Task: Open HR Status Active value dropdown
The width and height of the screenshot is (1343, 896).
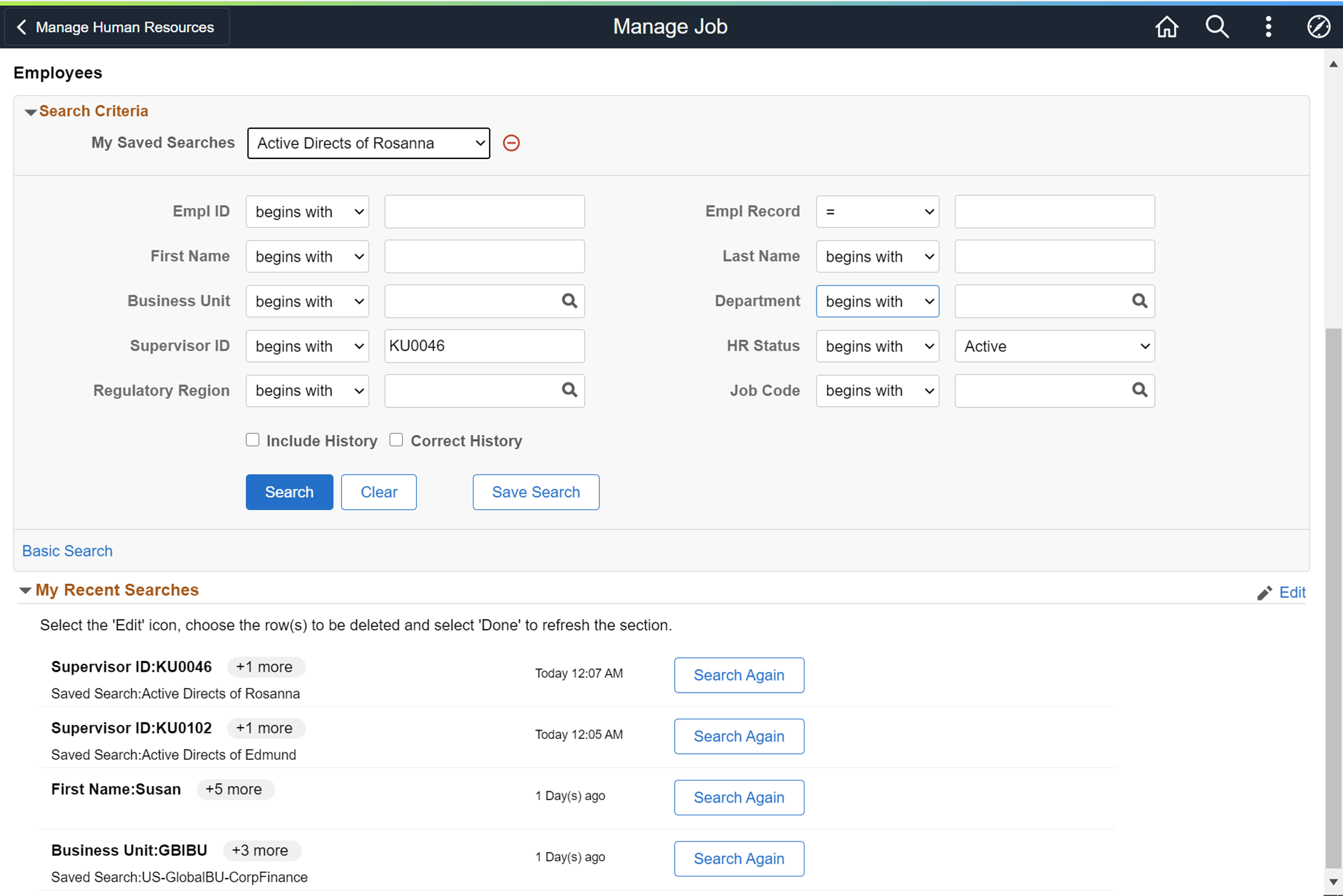Action: 1054,346
